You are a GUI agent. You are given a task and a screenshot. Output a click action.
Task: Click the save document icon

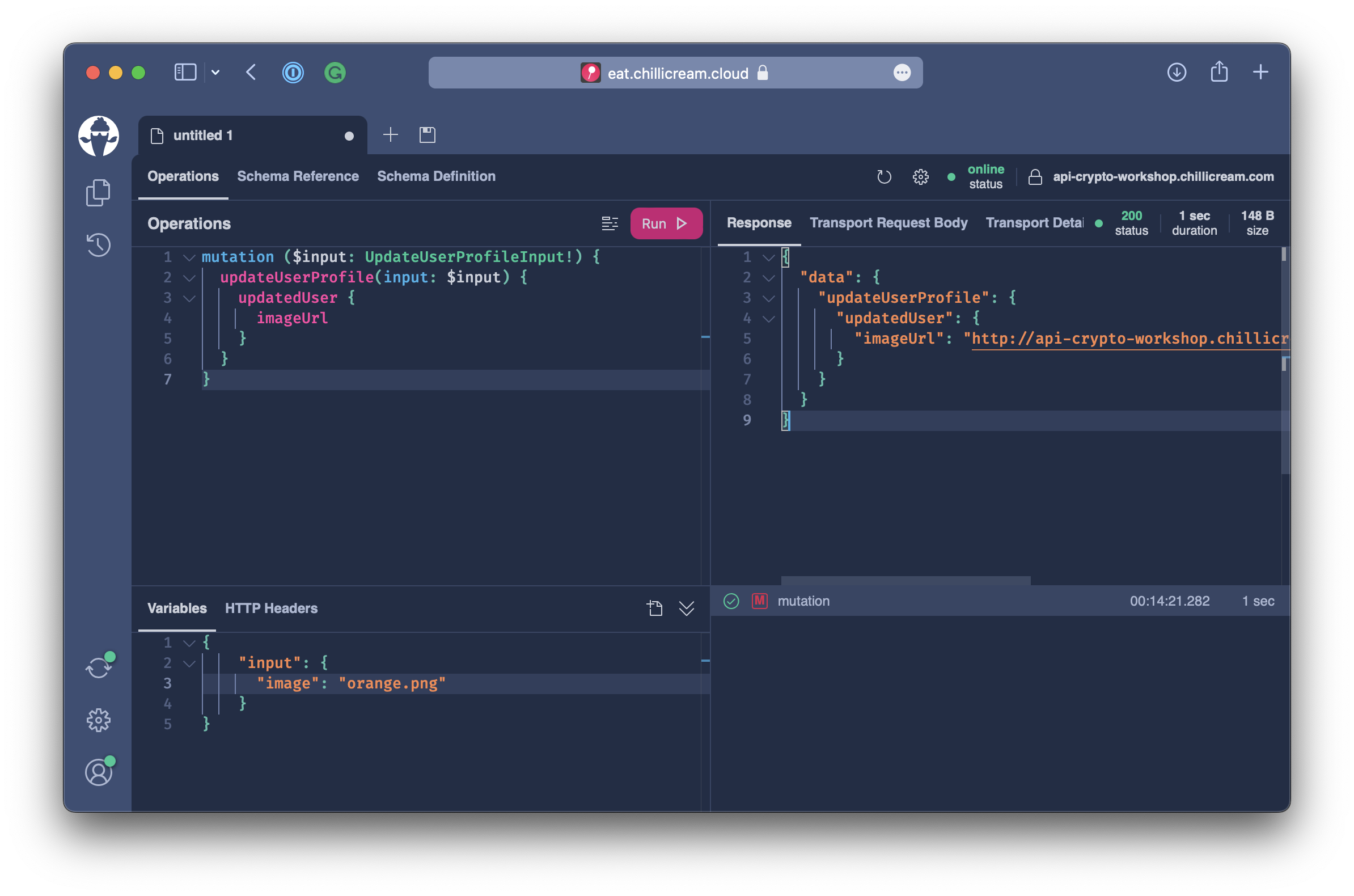427,134
